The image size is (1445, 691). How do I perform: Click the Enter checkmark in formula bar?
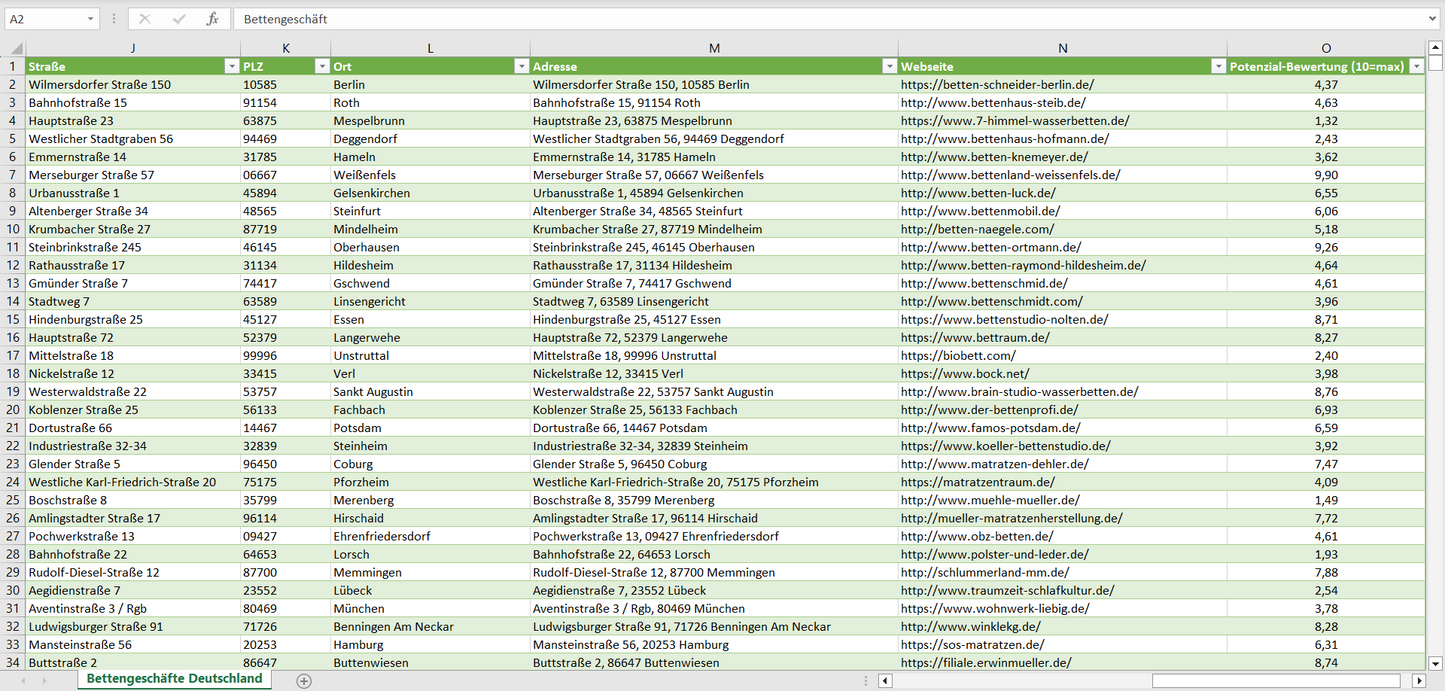pos(179,19)
